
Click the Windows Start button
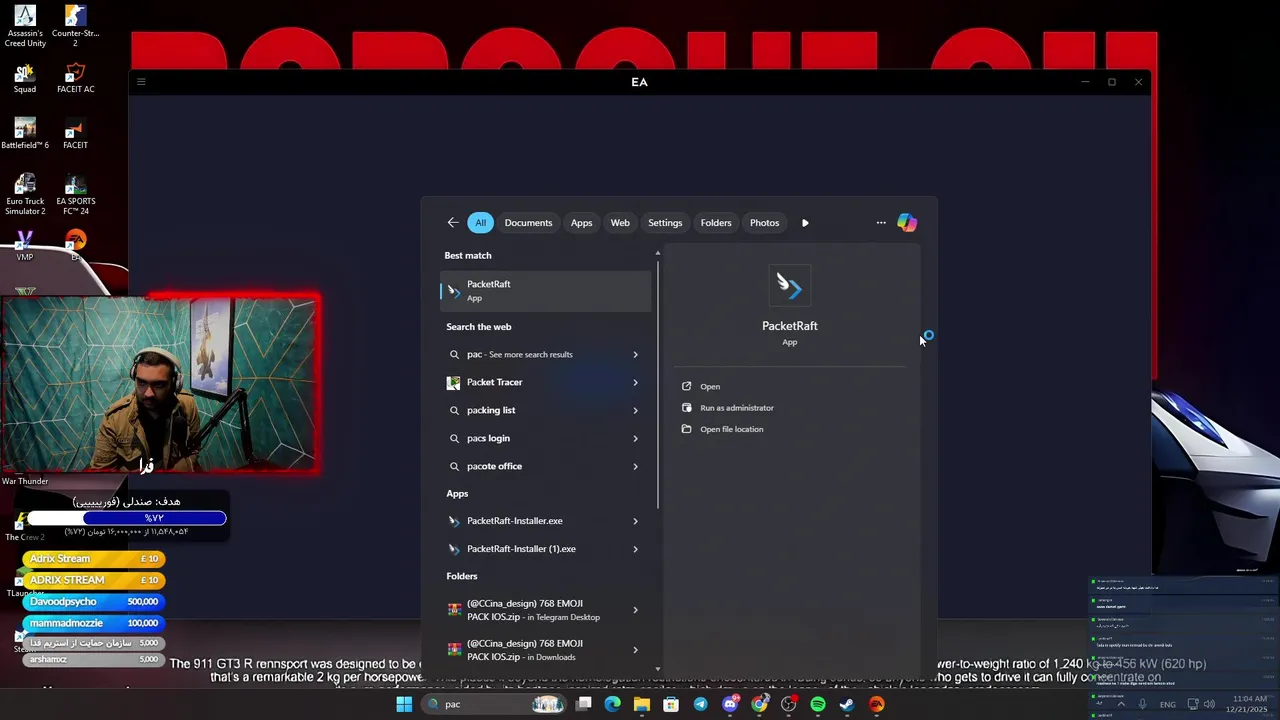tap(404, 704)
